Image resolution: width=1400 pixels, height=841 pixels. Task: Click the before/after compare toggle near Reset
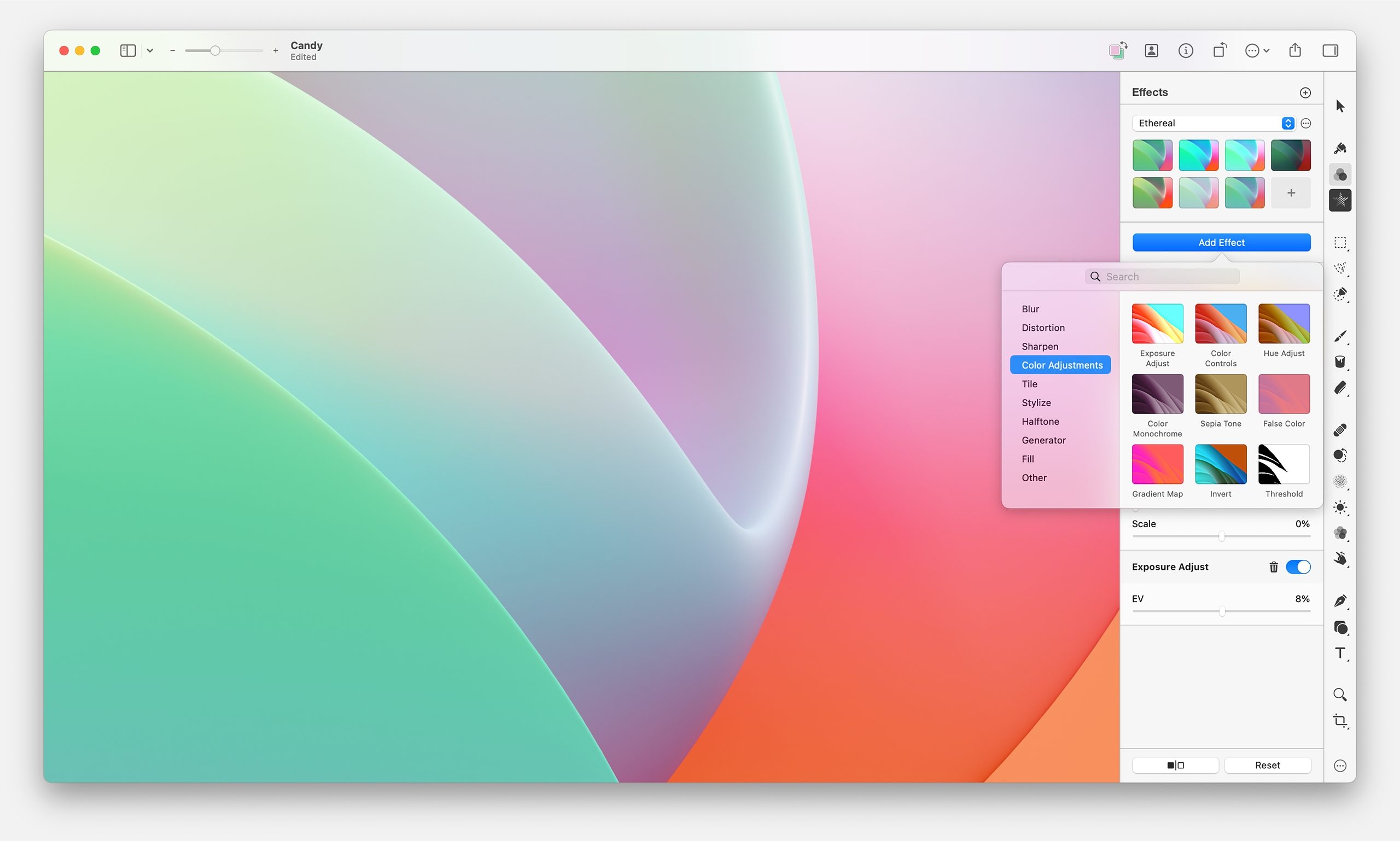pyautogui.click(x=1175, y=764)
